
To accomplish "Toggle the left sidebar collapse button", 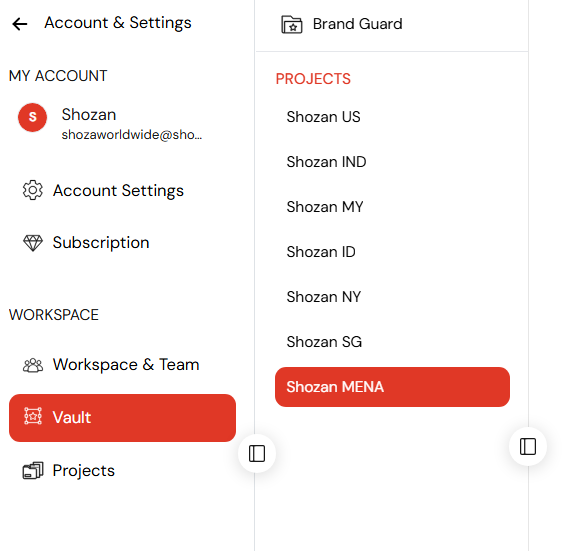I will (257, 453).
